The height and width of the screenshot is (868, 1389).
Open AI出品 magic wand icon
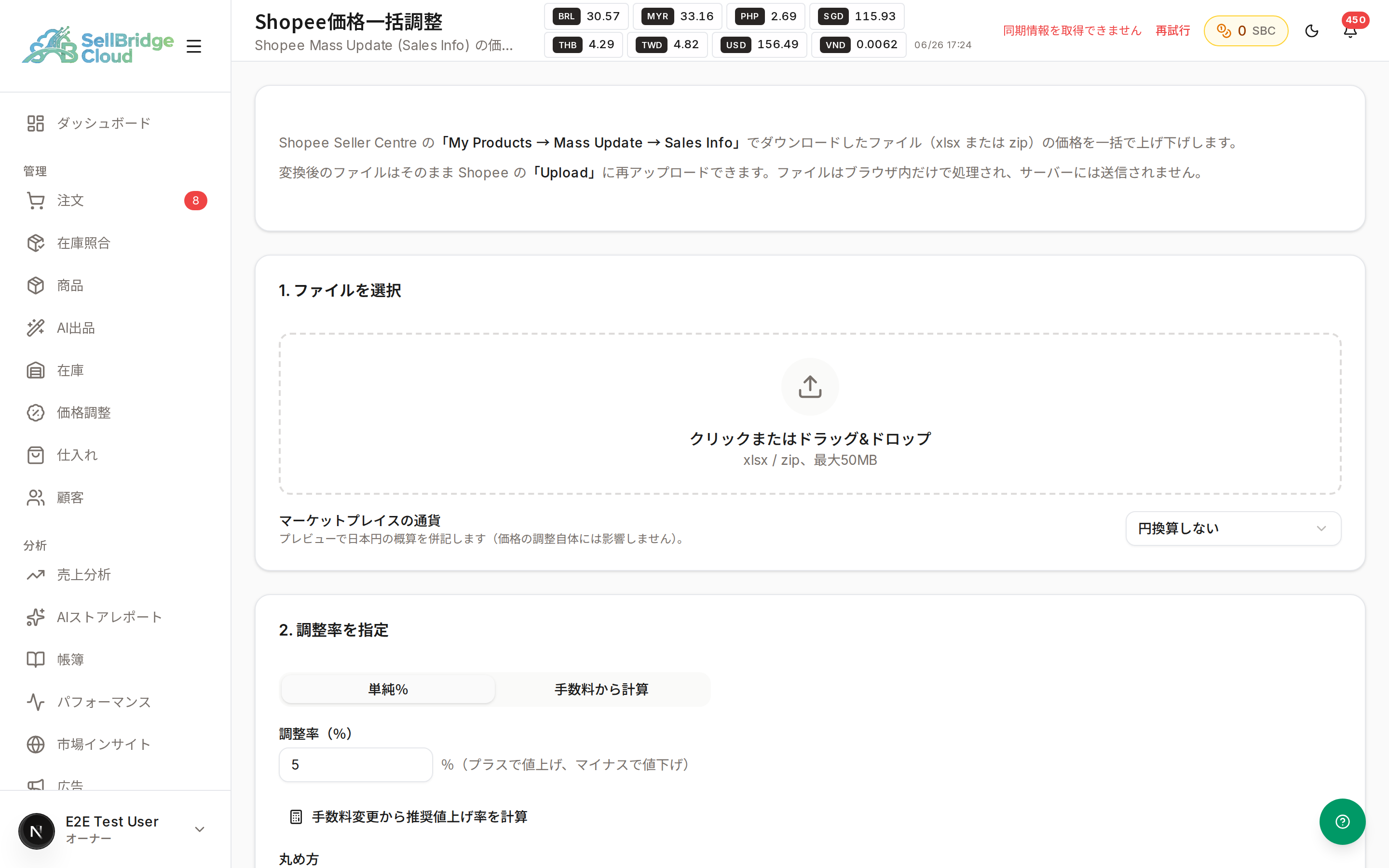pos(36,328)
